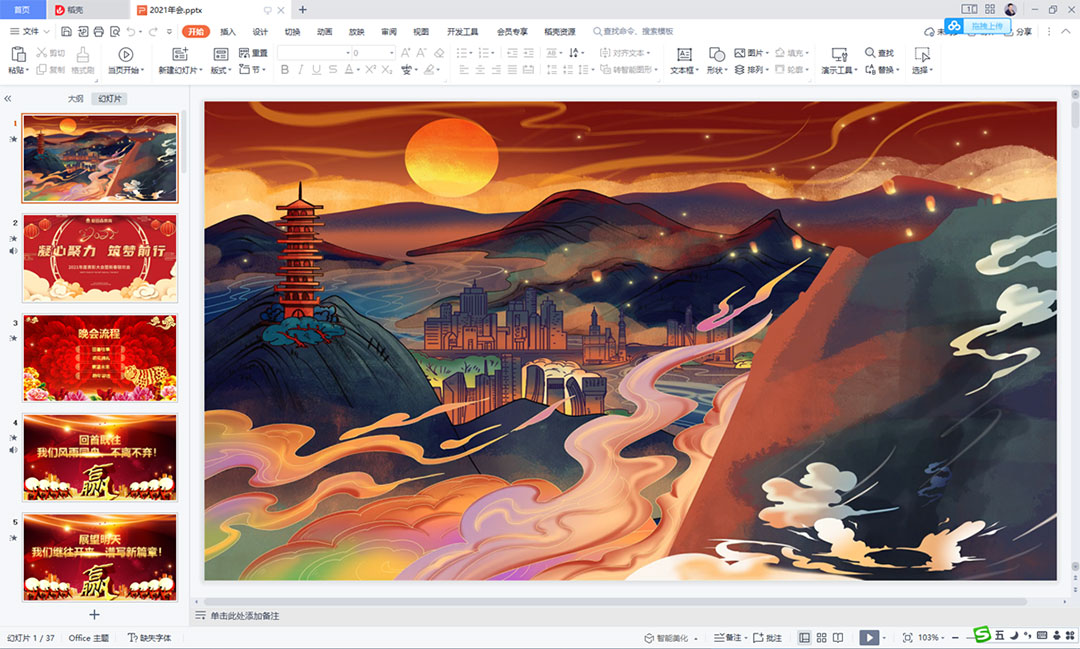
Task: Open the Animation (动画) ribbon tab
Action: point(324,32)
